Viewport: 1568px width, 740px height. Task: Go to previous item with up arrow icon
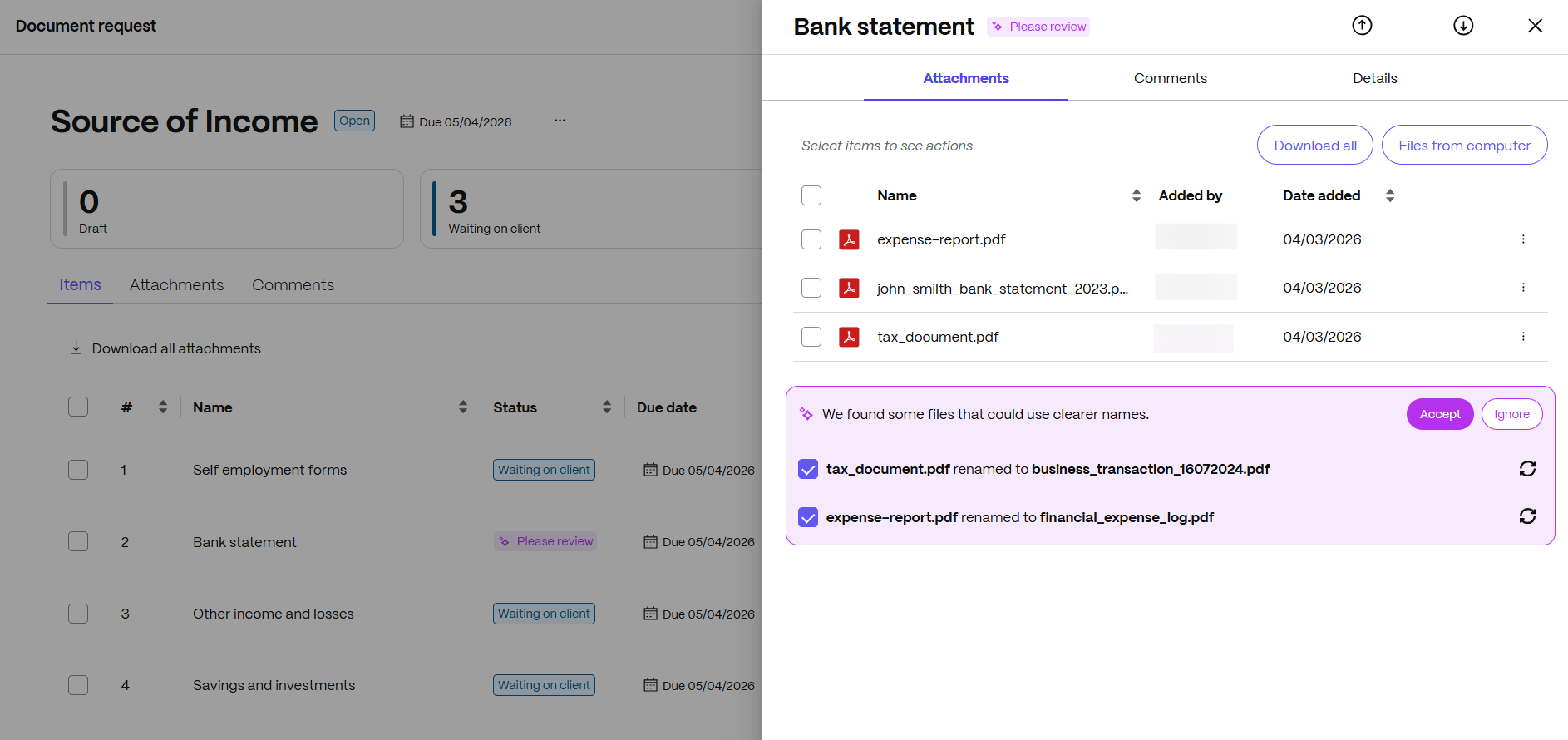(1362, 26)
